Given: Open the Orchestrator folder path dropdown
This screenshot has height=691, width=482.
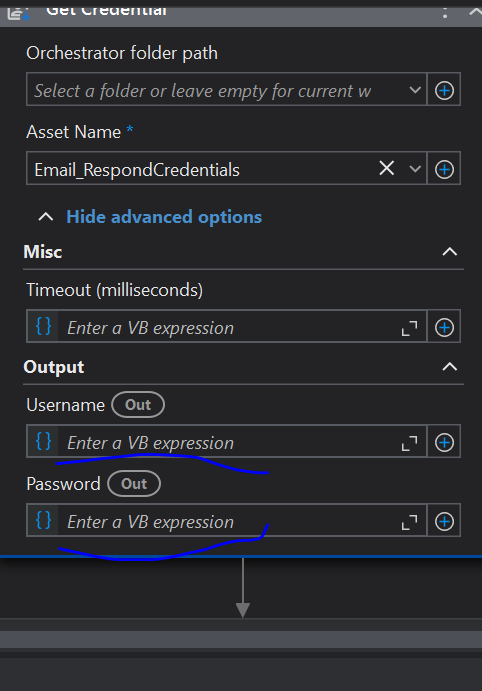Looking at the screenshot, I should pyautogui.click(x=415, y=90).
